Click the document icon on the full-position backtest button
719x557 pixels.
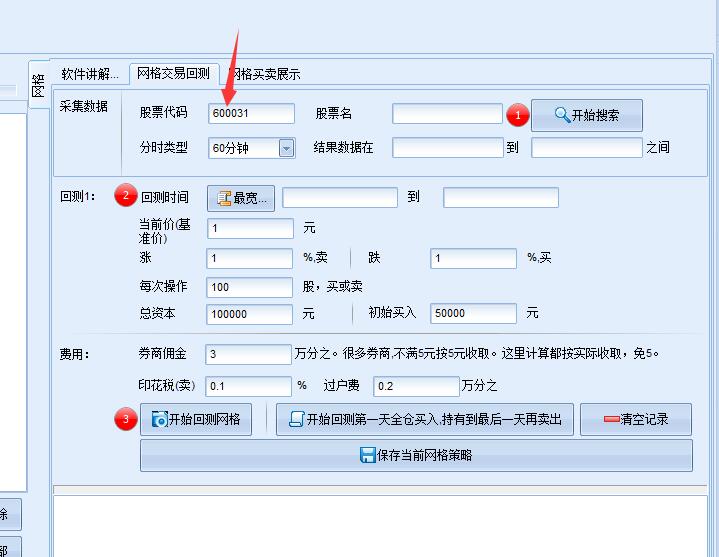click(x=296, y=419)
